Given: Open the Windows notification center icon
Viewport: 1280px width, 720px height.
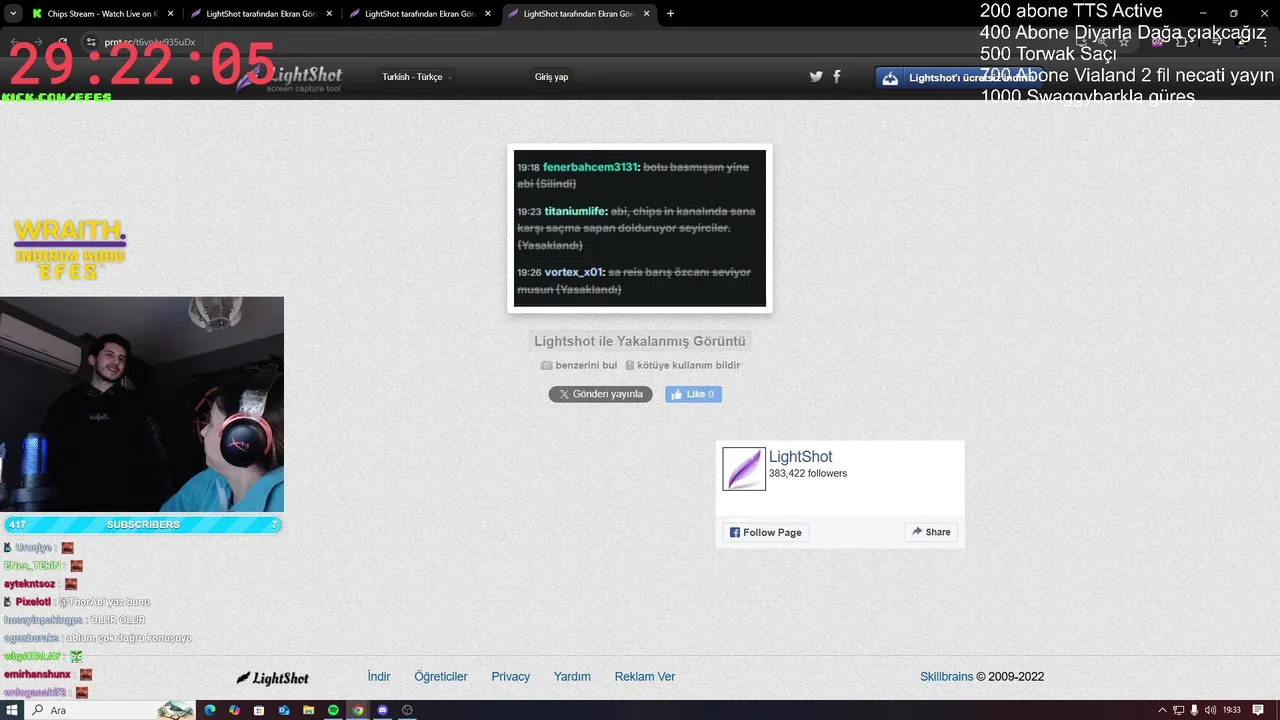Looking at the screenshot, I should click(1260, 710).
